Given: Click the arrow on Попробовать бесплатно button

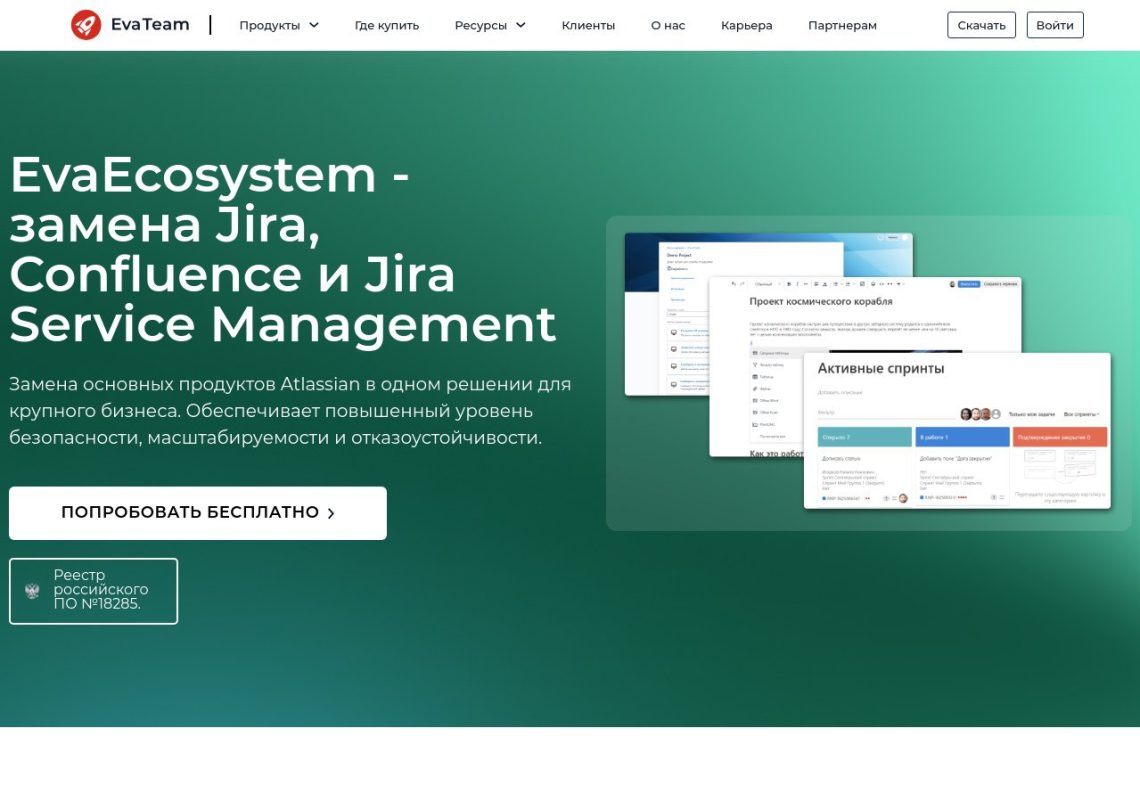Looking at the screenshot, I should click(331, 513).
